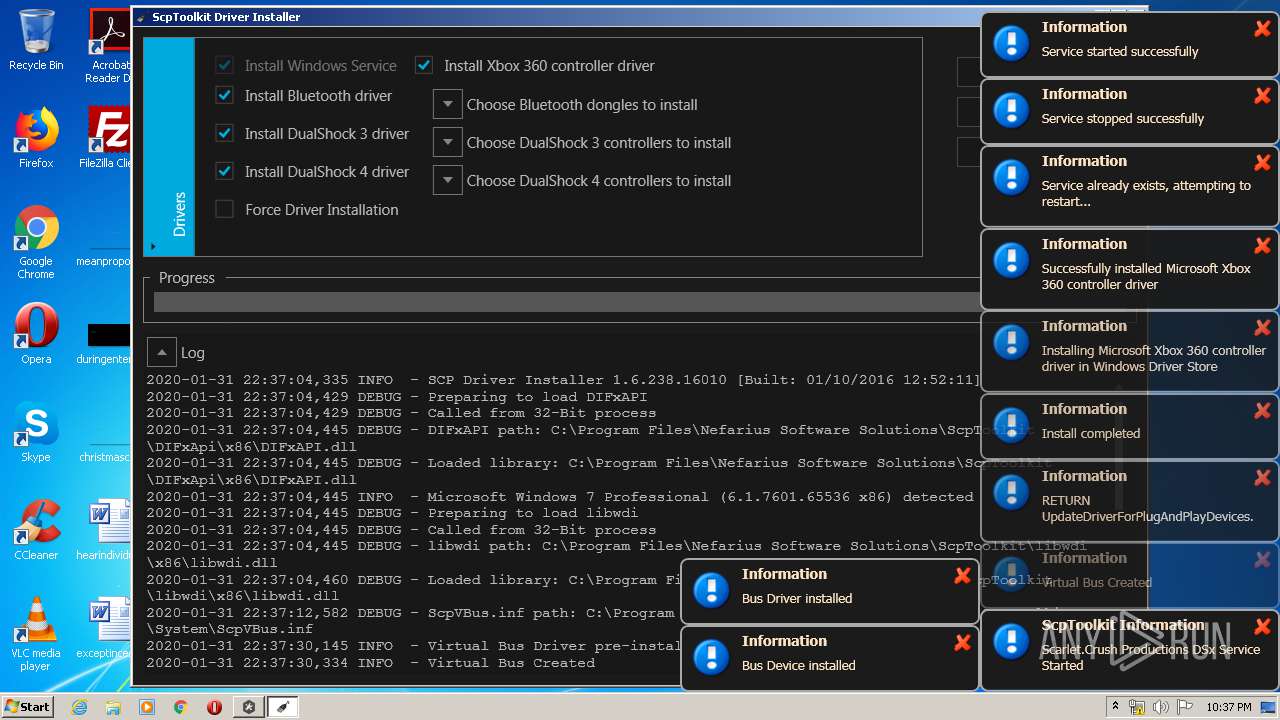
Task: Open 'Choose Bluetooth dongles to install' dropdown
Action: pyautogui.click(x=447, y=104)
